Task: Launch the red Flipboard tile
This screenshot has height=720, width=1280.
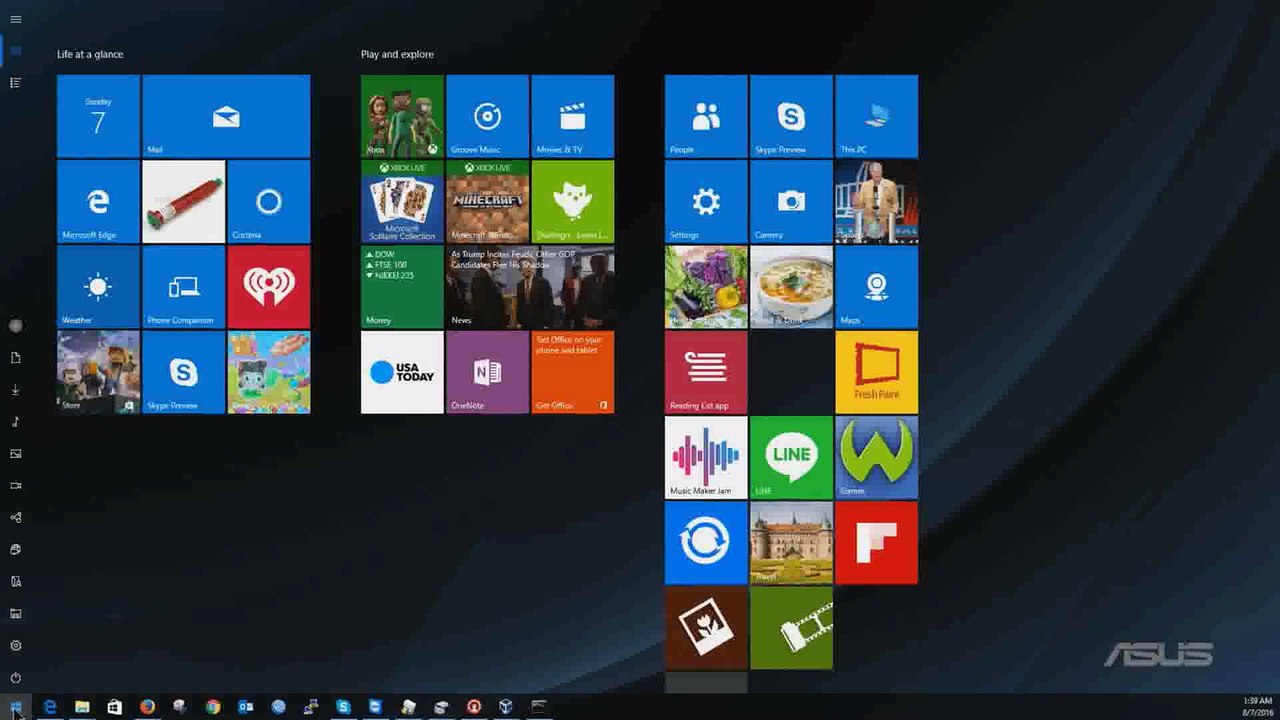Action: tap(877, 543)
